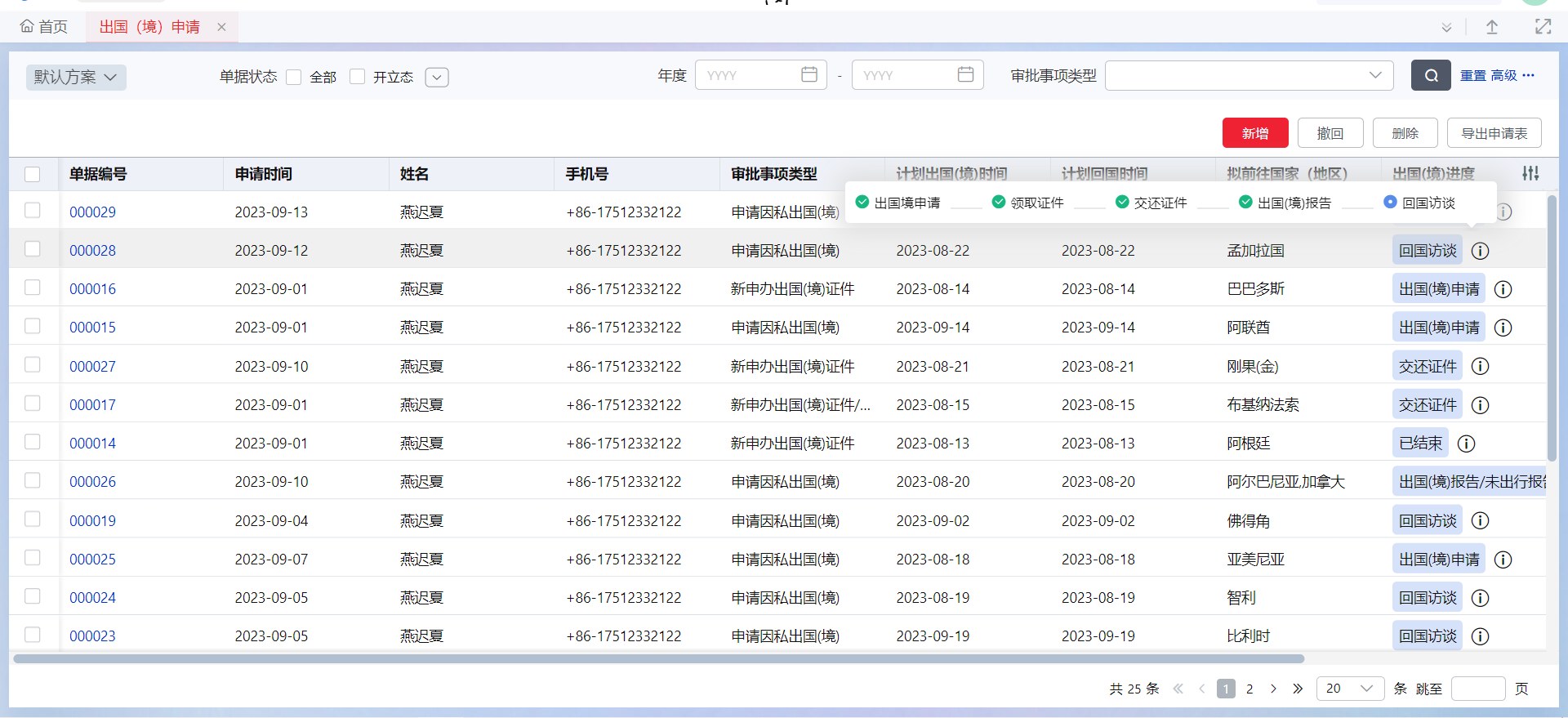Click info icon in row 000016
This screenshot has height=718, width=1568.
click(x=1503, y=289)
